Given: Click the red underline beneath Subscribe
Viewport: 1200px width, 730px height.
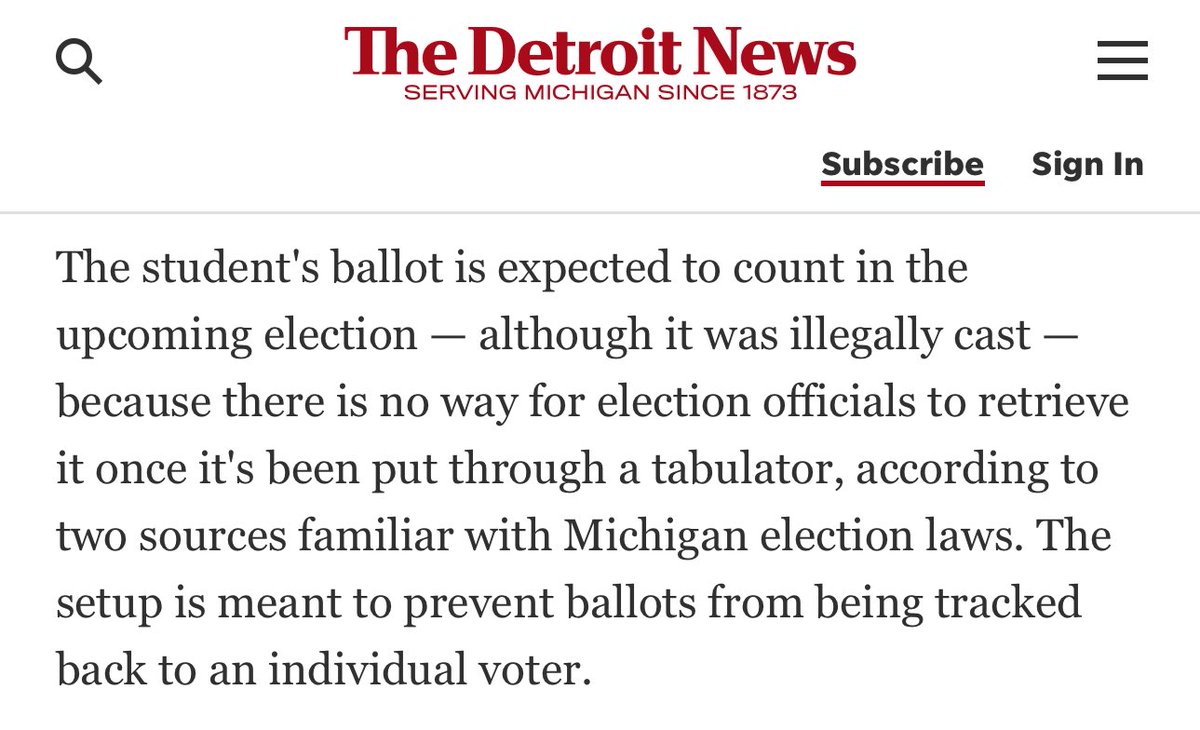Looking at the screenshot, I should [902, 182].
